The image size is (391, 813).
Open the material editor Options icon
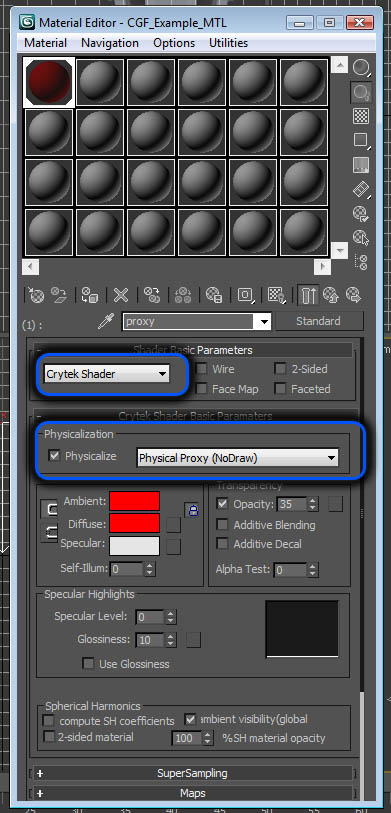[361, 214]
